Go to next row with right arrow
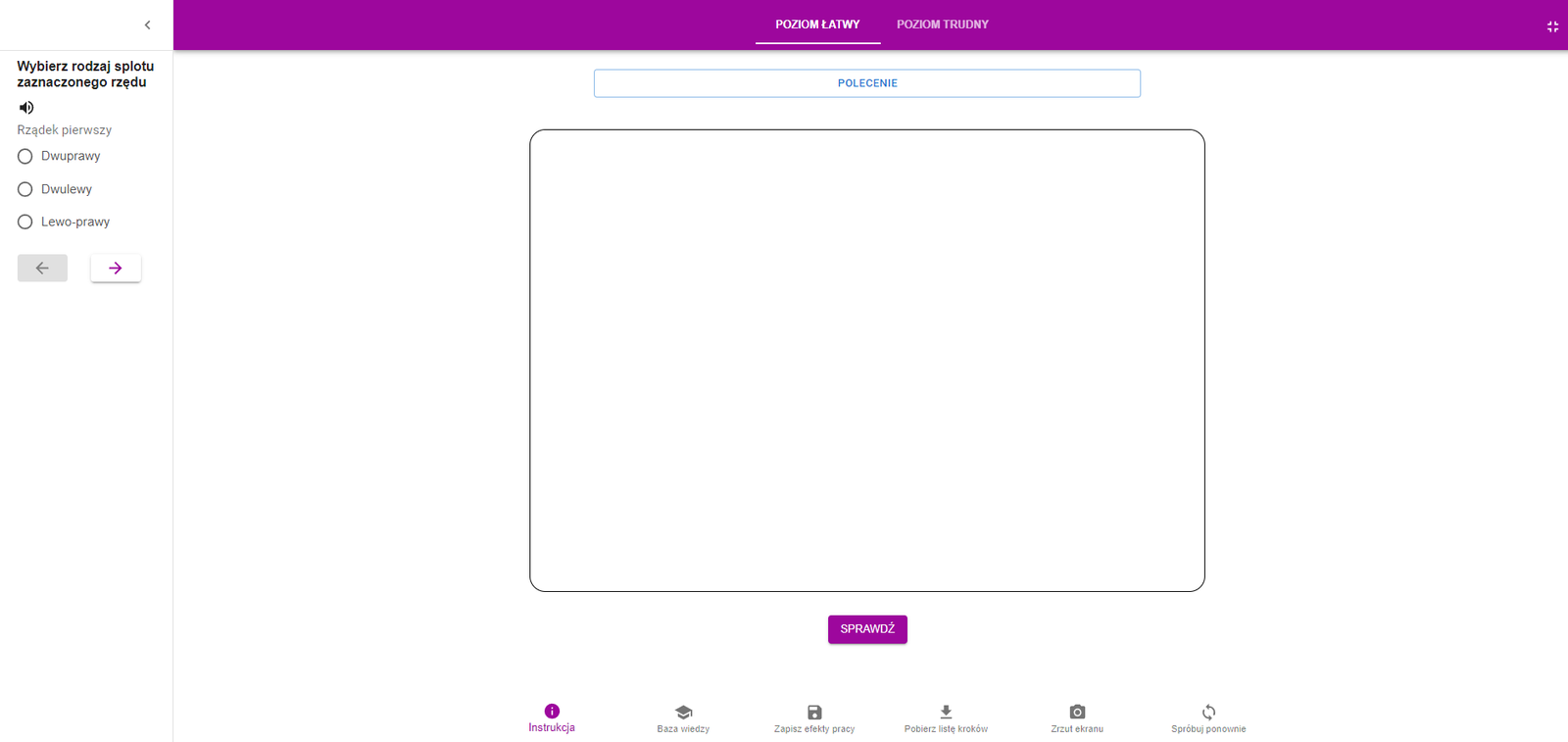1568x742 pixels. click(116, 268)
